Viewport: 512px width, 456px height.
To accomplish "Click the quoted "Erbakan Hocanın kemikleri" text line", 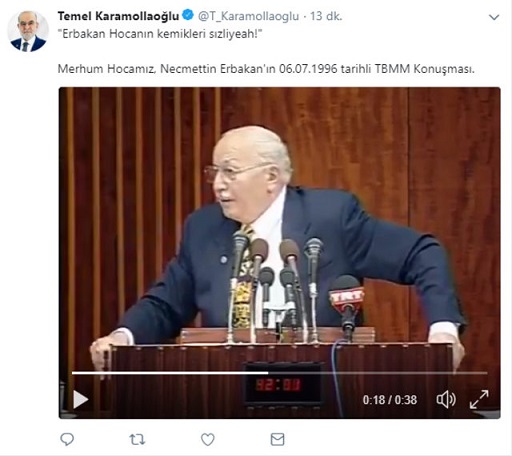I will coord(160,34).
